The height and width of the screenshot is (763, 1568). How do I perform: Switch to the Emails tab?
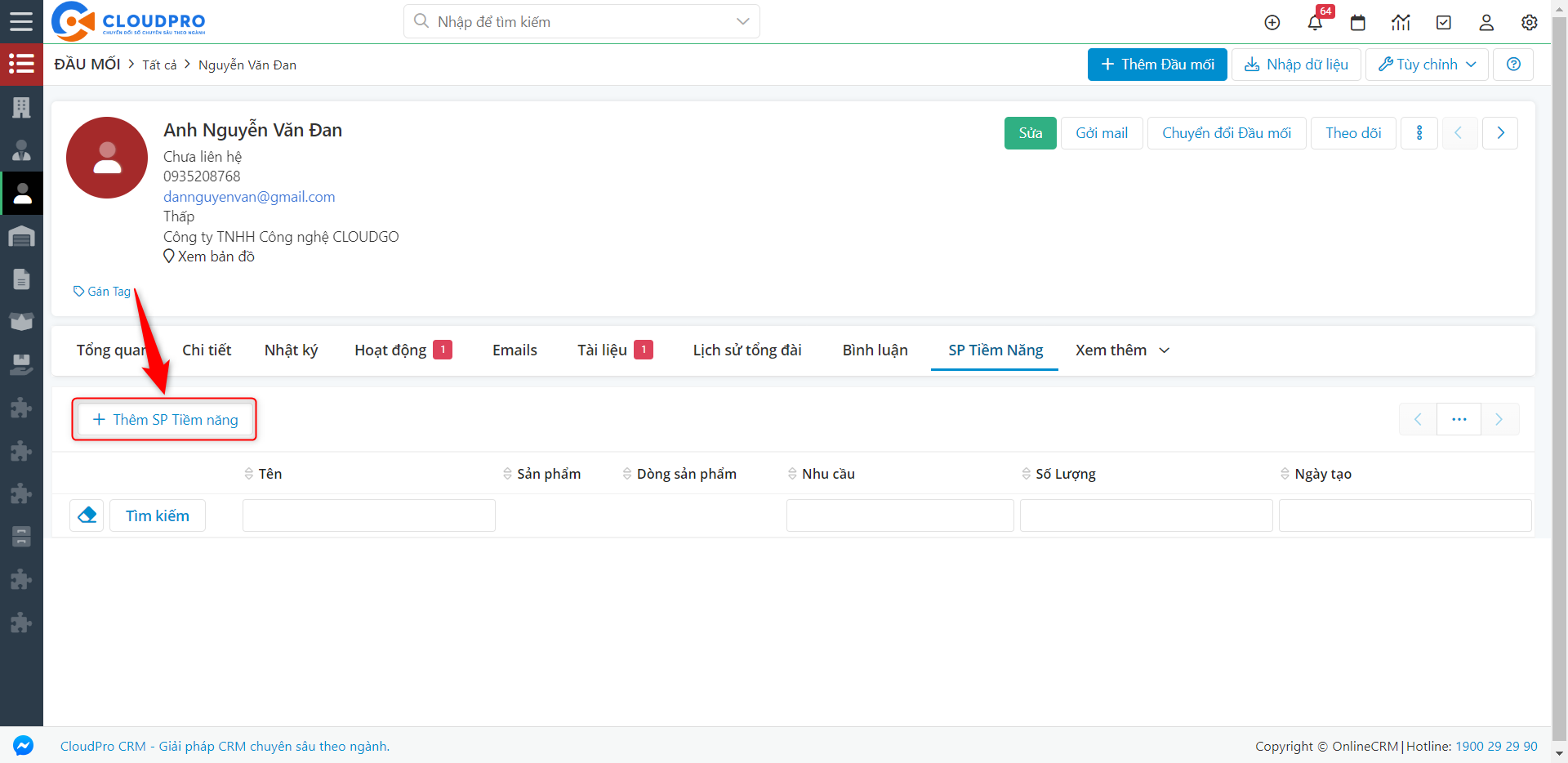pos(514,350)
